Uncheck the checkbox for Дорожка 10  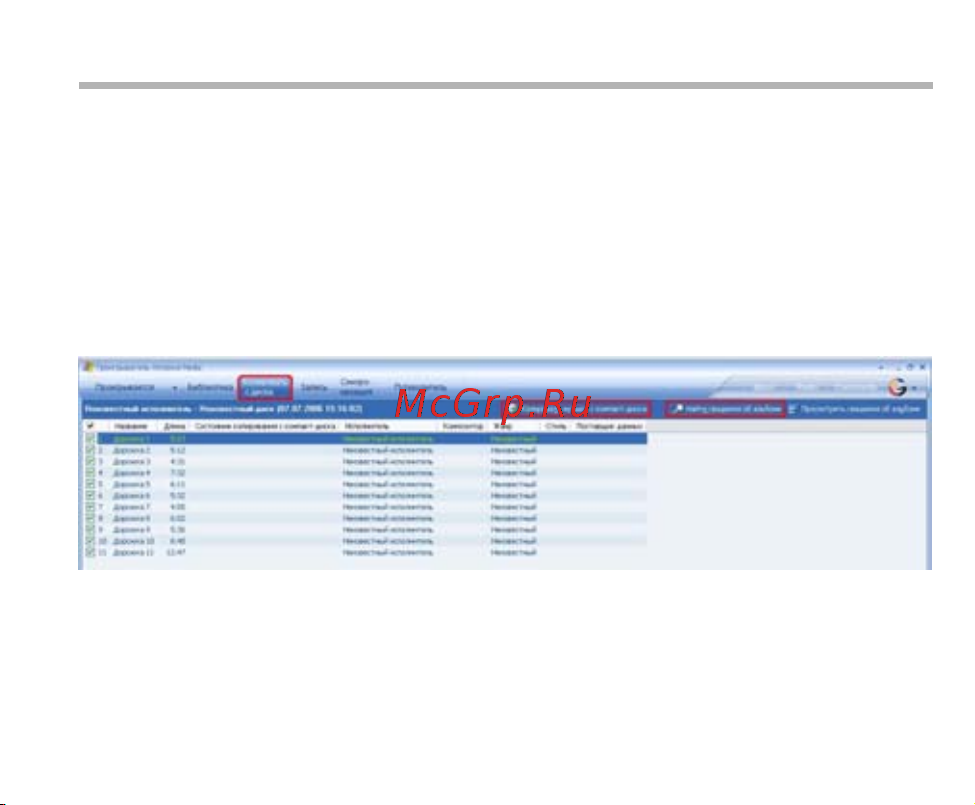tap(90, 541)
